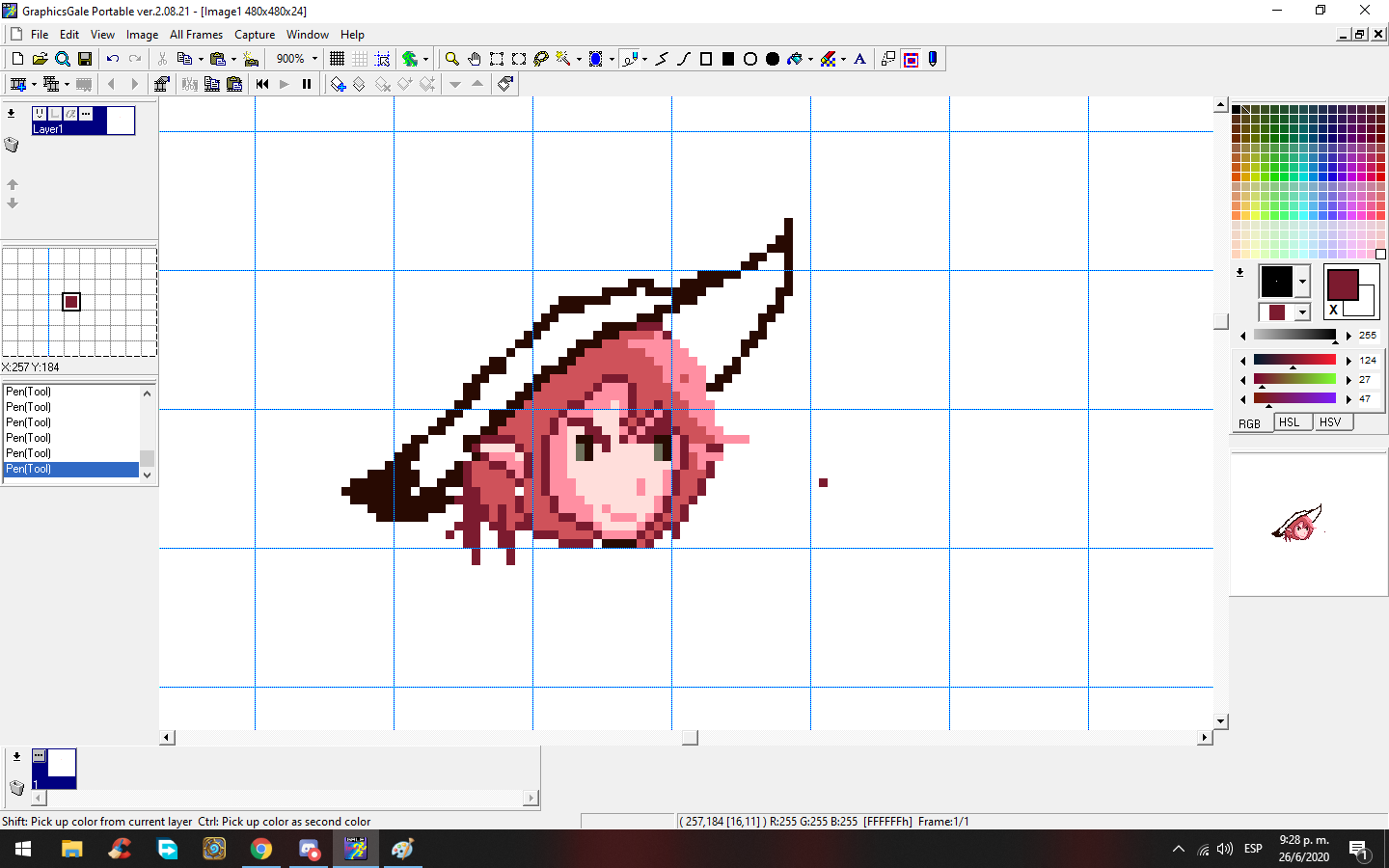Select the Flood Fill bucket tool

tap(795, 59)
